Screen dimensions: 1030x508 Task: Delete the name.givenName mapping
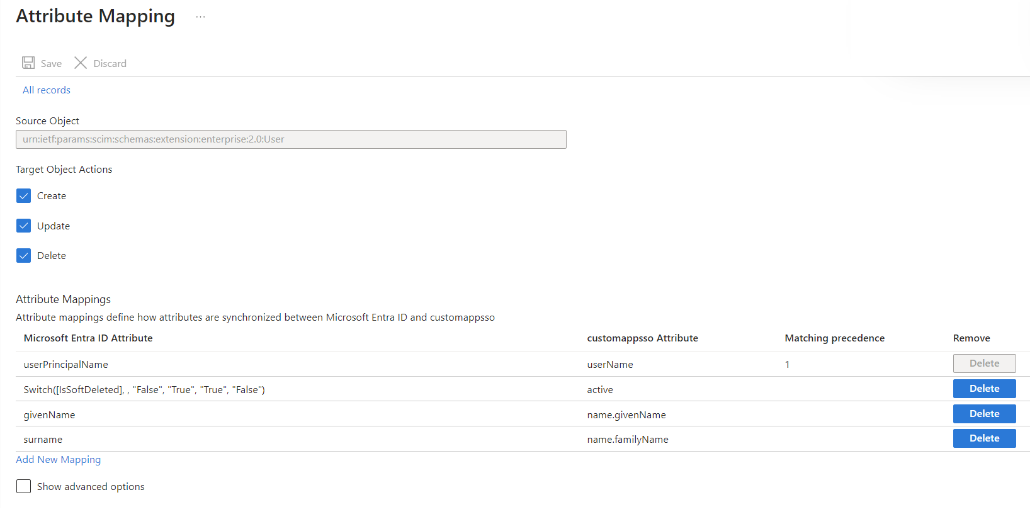click(984, 413)
